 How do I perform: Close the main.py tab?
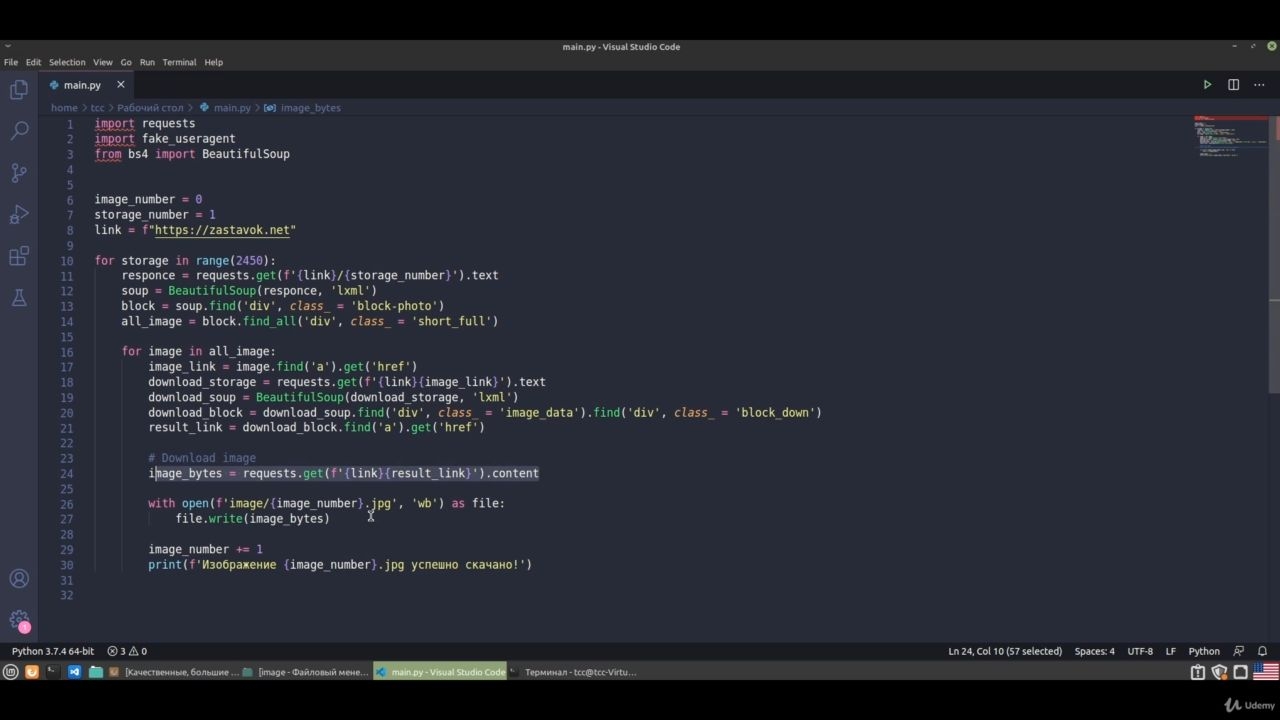coord(121,85)
